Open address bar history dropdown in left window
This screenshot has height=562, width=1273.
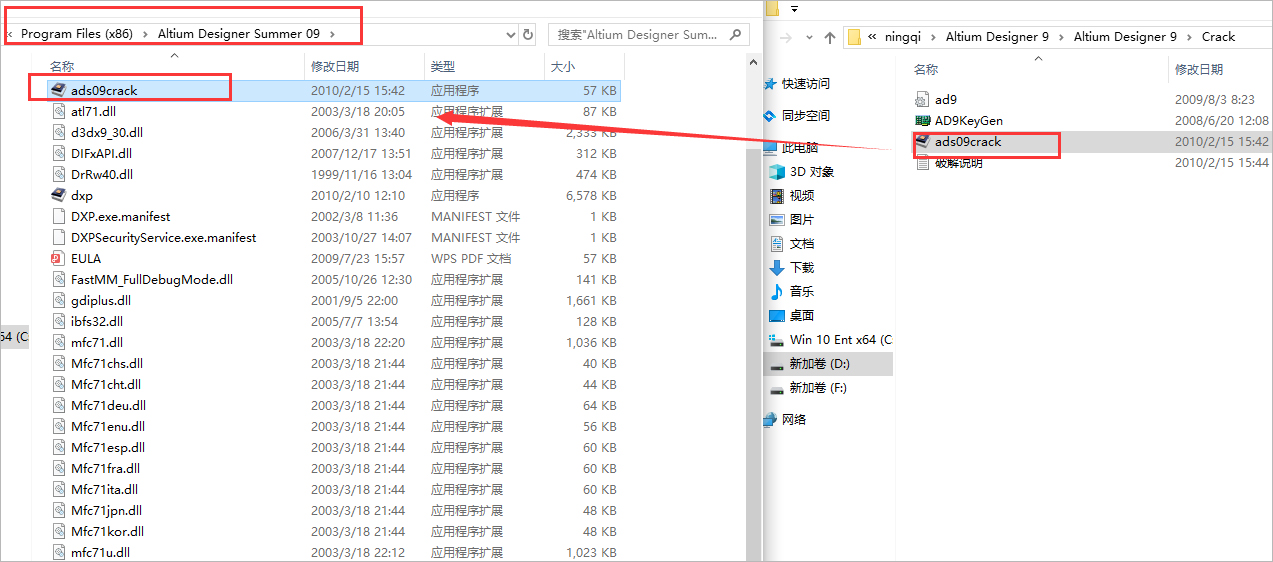tap(509, 34)
